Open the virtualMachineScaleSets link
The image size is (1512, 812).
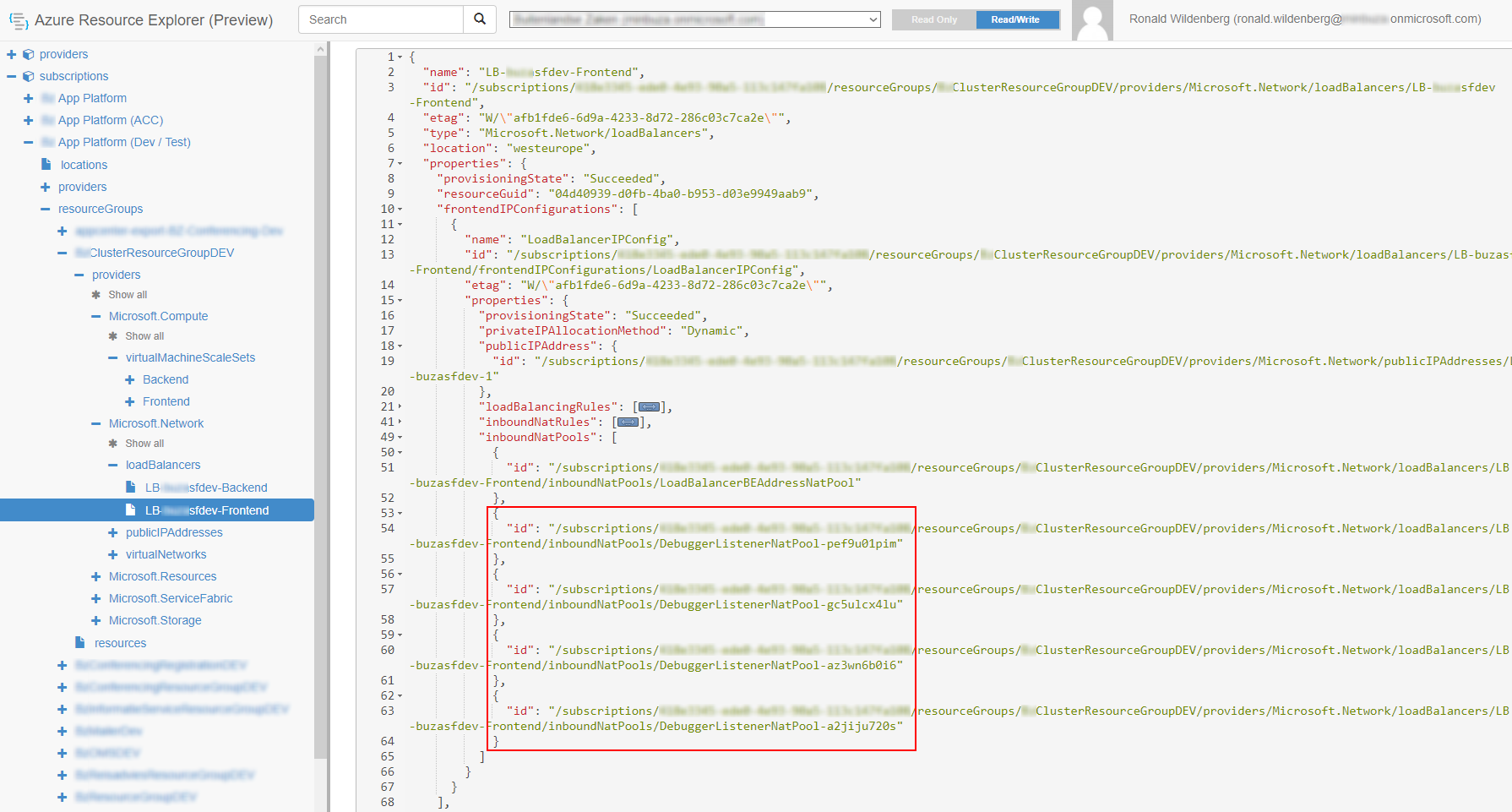click(x=190, y=357)
